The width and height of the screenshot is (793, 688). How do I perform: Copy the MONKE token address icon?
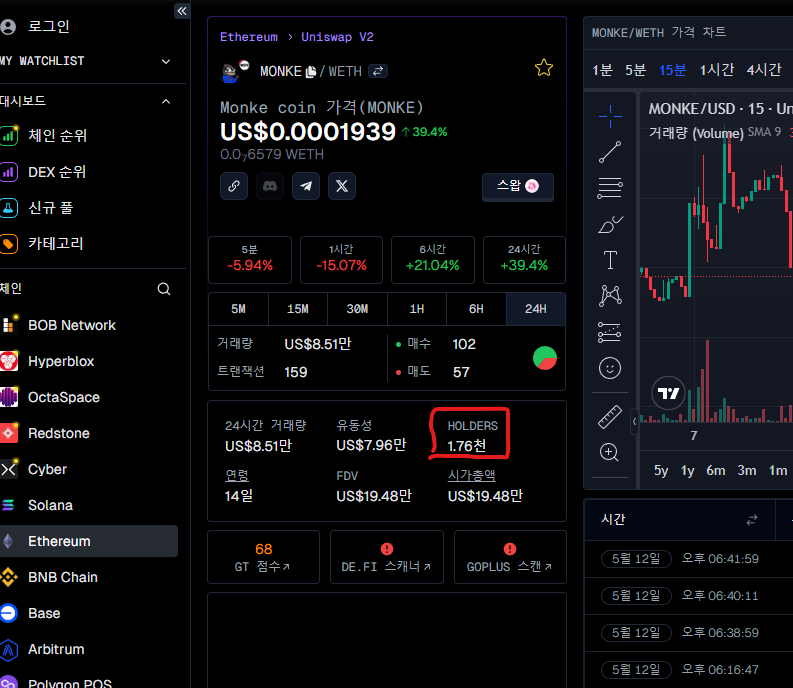tap(311, 72)
